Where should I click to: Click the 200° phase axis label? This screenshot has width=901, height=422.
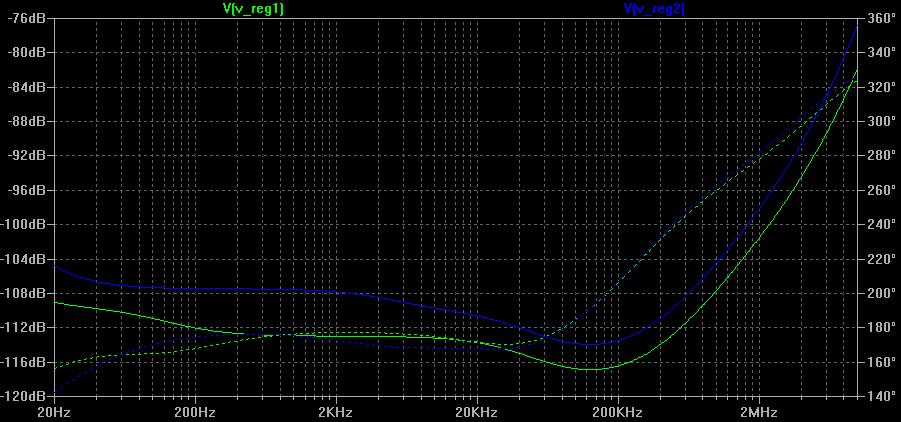[x=881, y=293]
